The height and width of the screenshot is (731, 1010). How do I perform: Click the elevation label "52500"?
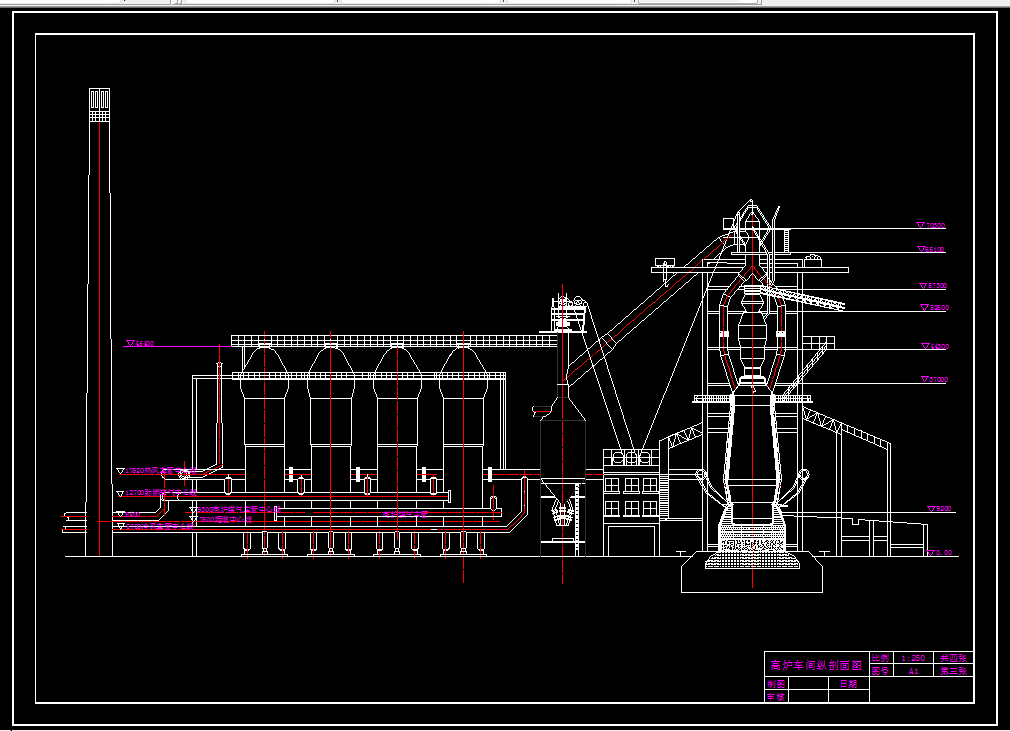(x=939, y=308)
